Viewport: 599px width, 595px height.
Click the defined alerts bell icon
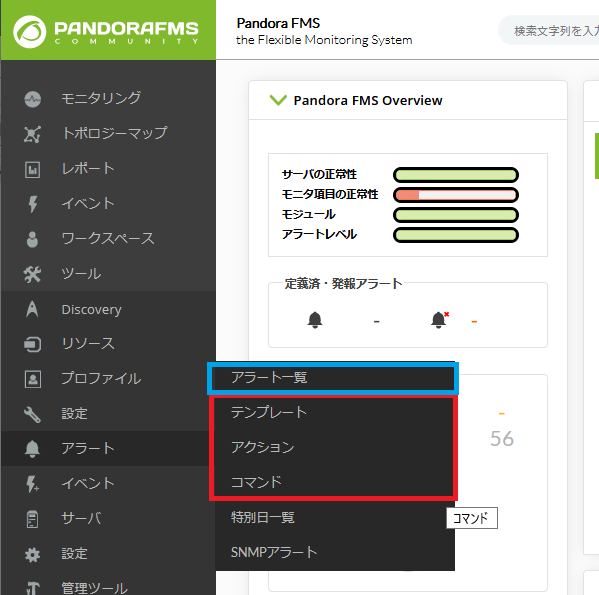point(315,320)
